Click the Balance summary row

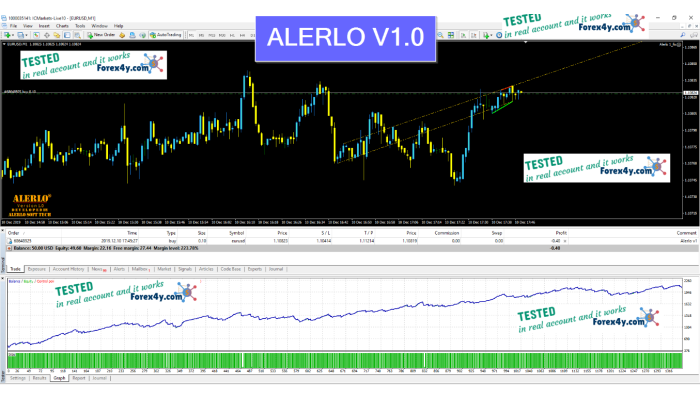click(x=352, y=248)
